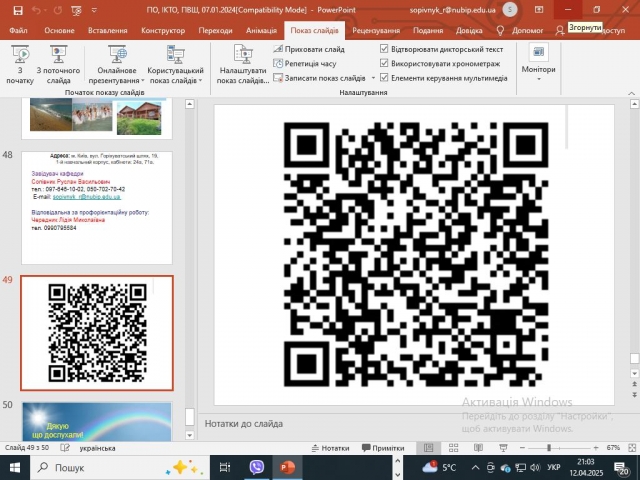
Task: Start slideshow from quick access toolbar icon
Action: [76, 10]
